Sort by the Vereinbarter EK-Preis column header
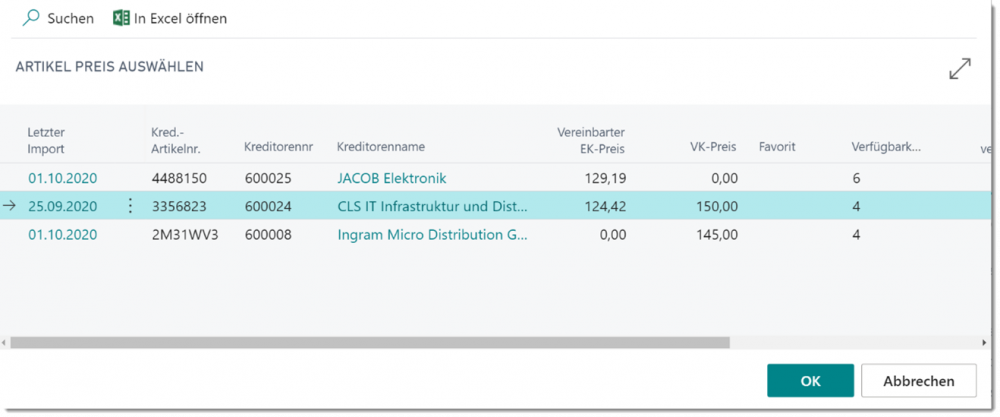Screen dimensions: 1000x417 click(x=590, y=140)
